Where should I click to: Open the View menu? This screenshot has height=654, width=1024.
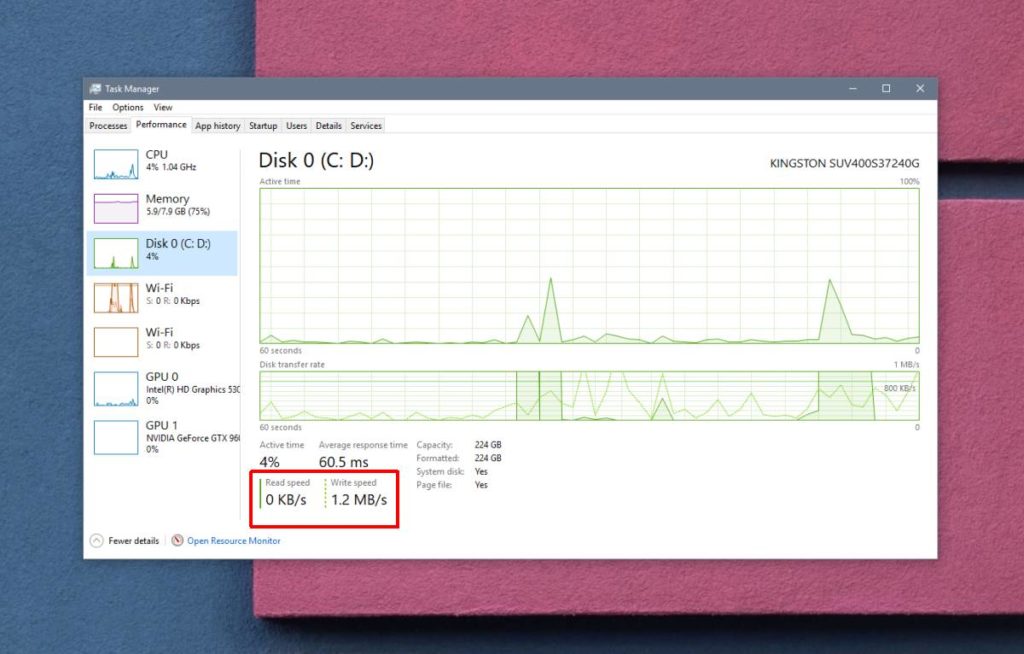point(163,107)
